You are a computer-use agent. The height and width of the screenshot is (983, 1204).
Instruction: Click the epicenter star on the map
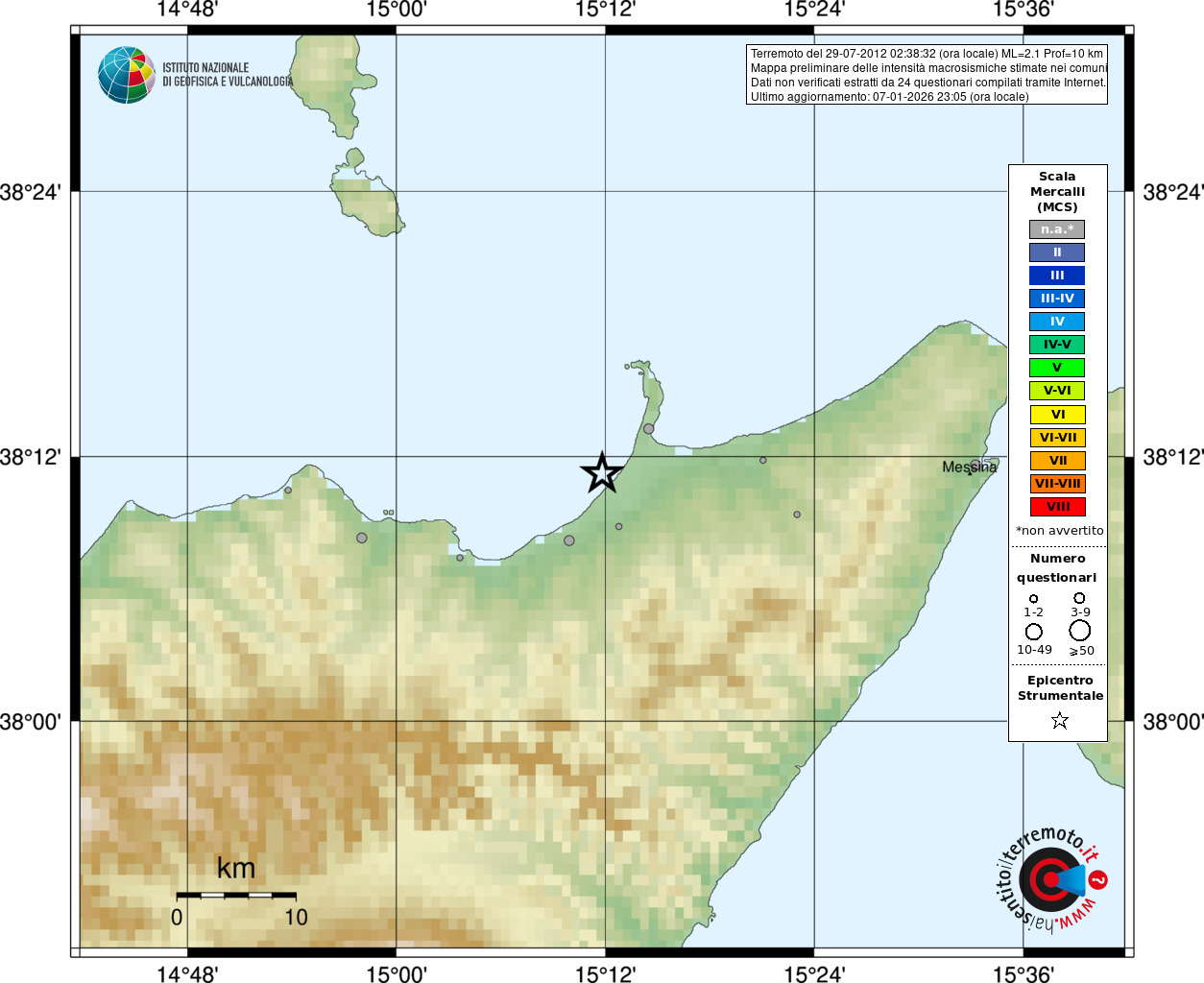602,473
